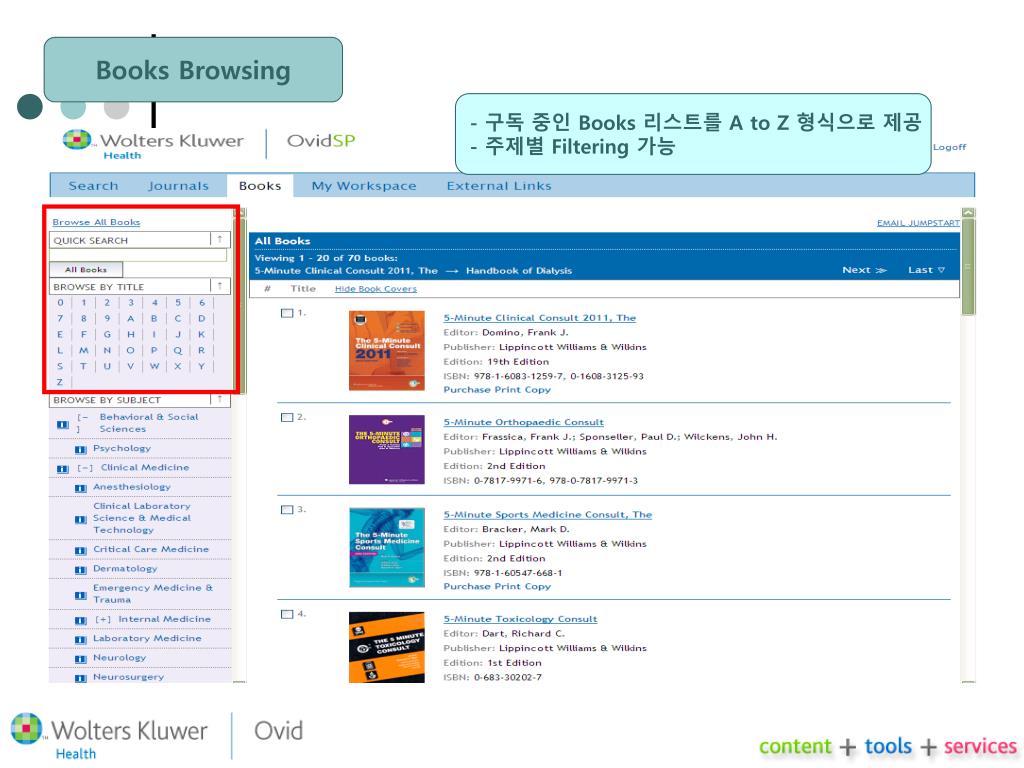Click the Wolters Kluwer Health header logo
This screenshot has height=768, width=1024.
click(x=153, y=144)
